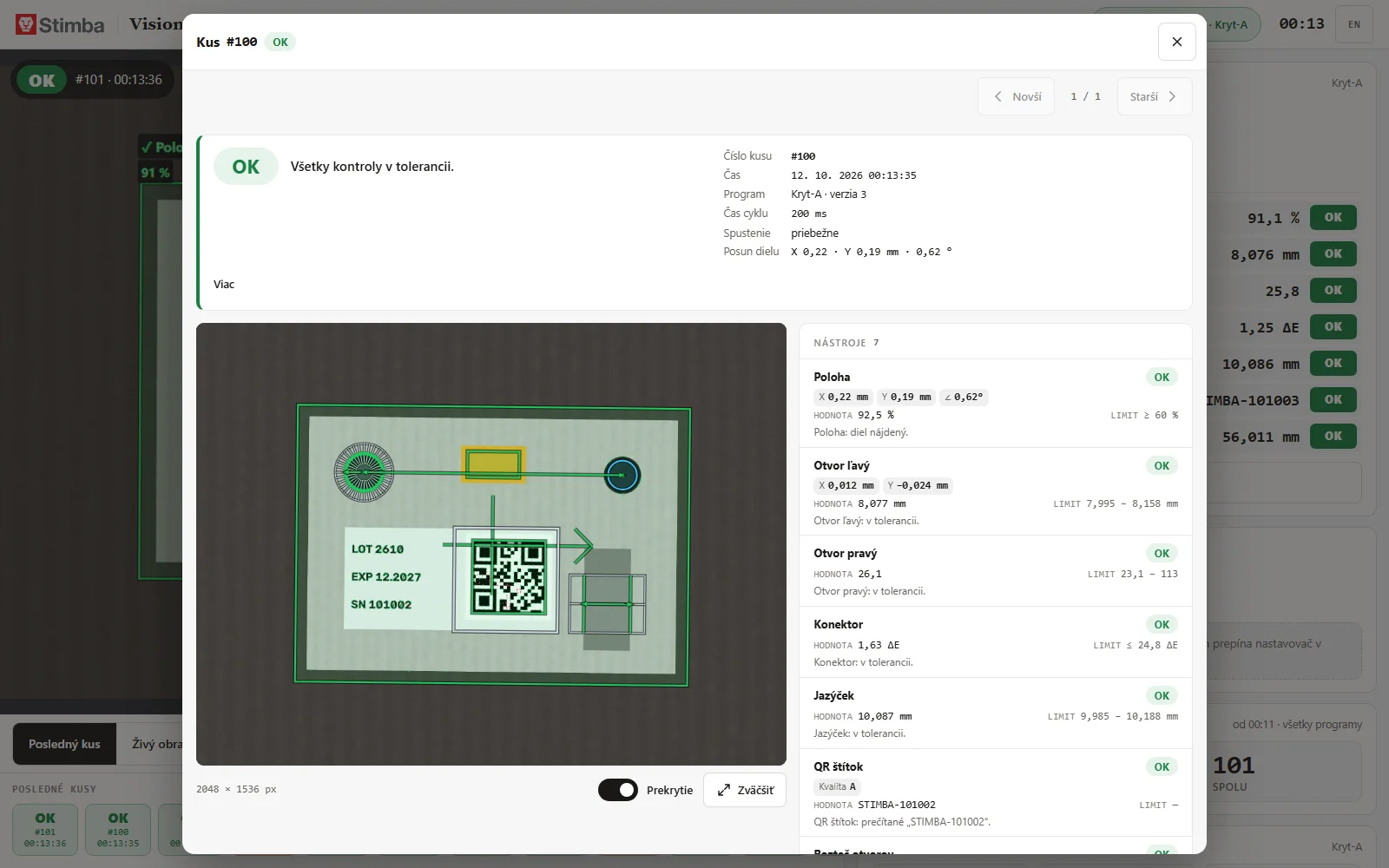1389x868 pixels.
Task: Select the Otvor pravý tool result
Action: (x=995, y=571)
